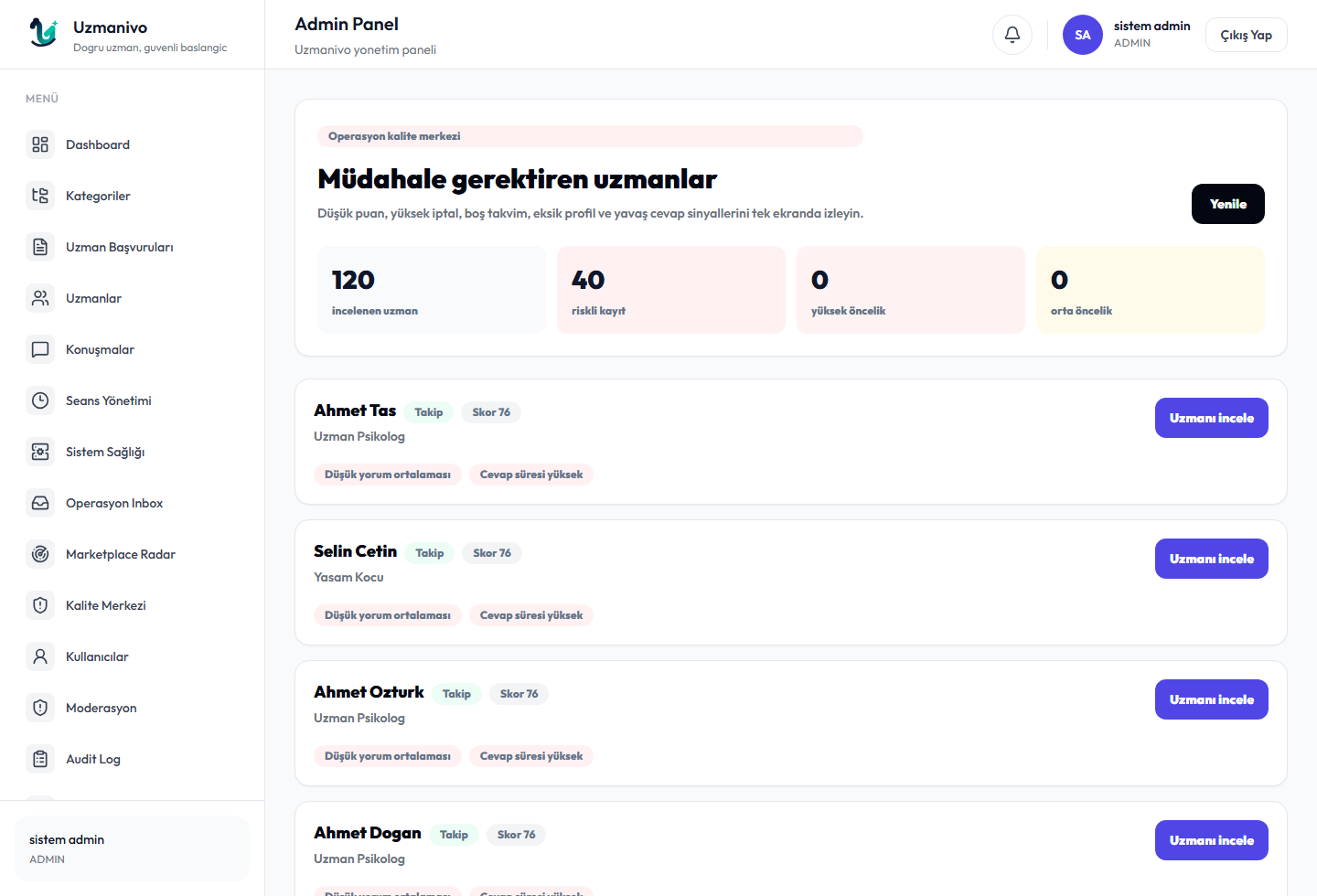Click the Marketplace Radar target icon
Viewport: 1317px width, 896px height.
(40, 554)
